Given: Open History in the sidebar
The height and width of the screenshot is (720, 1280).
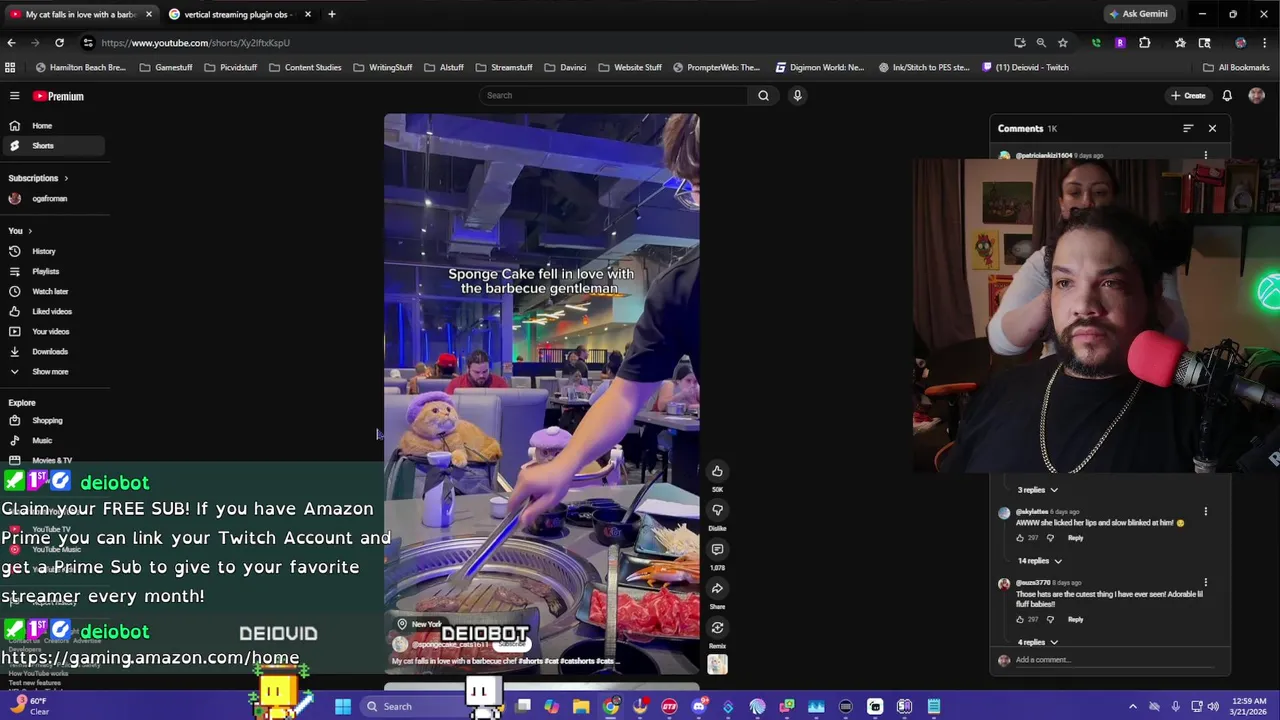Looking at the screenshot, I should (54, 251).
